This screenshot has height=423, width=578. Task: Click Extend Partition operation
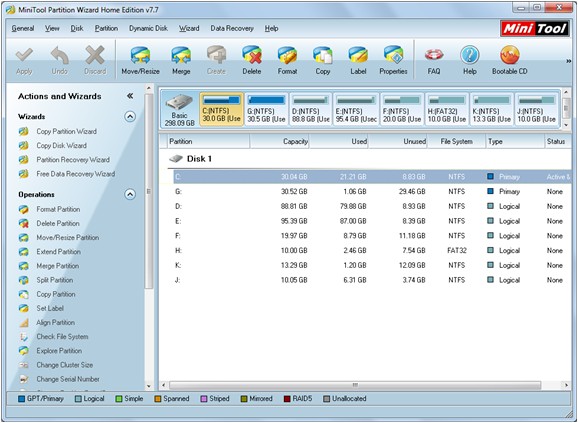[59, 252]
